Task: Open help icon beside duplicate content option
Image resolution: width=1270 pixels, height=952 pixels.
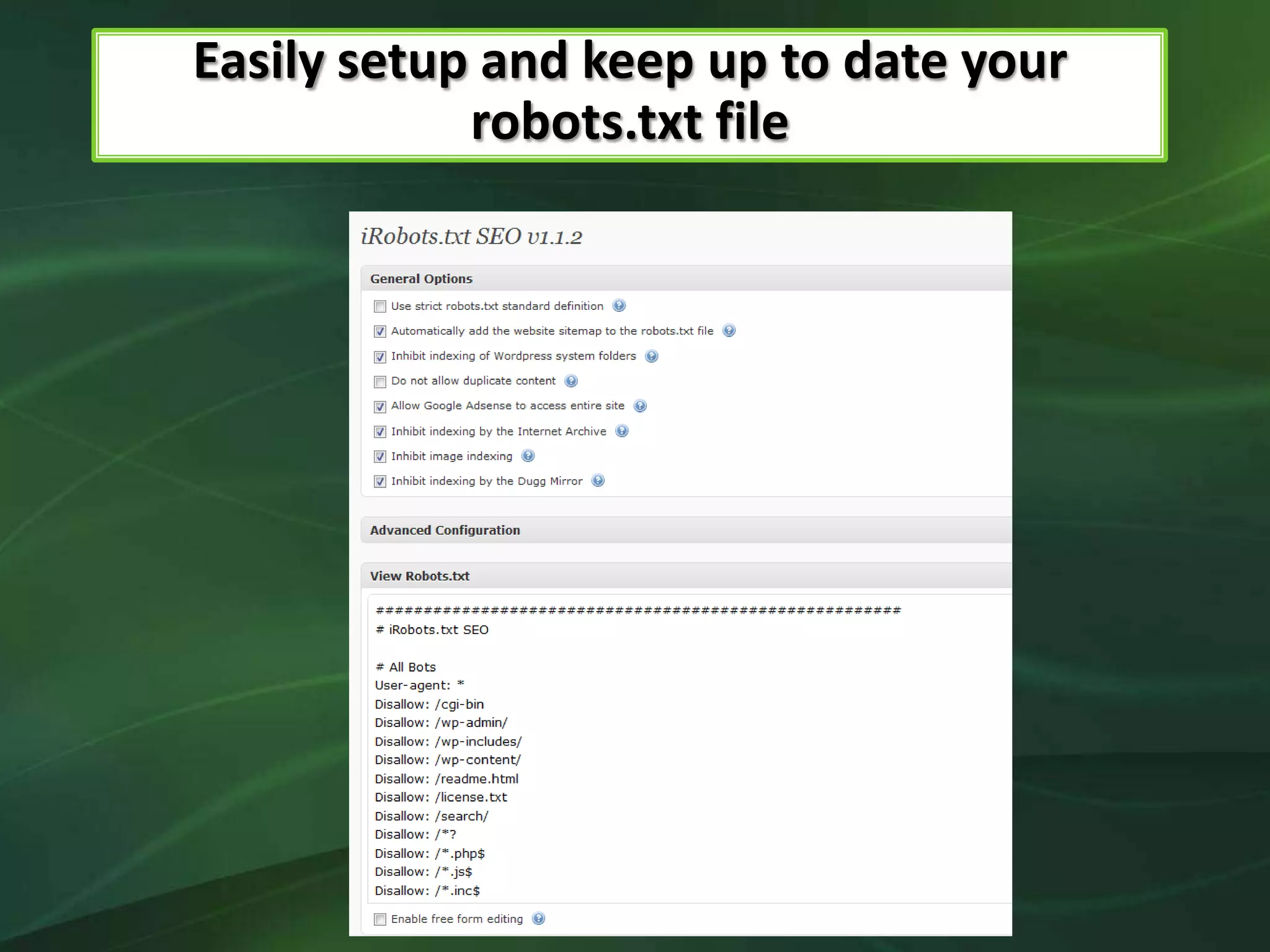Action: pos(571,381)
